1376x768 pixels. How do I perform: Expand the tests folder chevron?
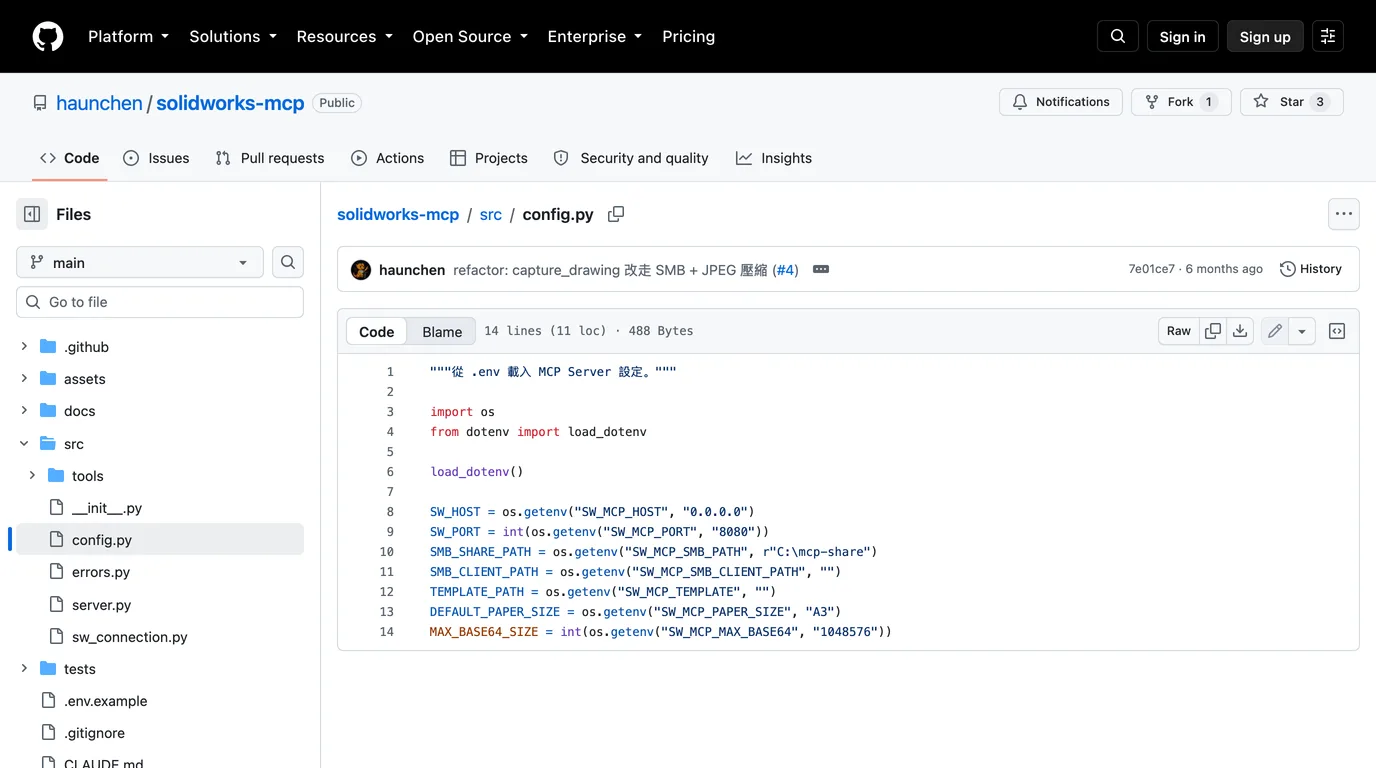(24, 669)
